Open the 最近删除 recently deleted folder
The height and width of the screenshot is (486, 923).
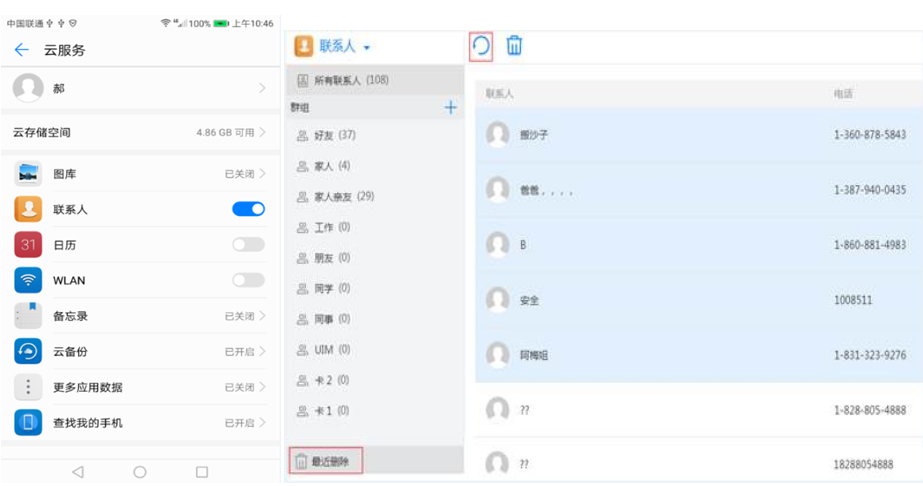point(327,461)
